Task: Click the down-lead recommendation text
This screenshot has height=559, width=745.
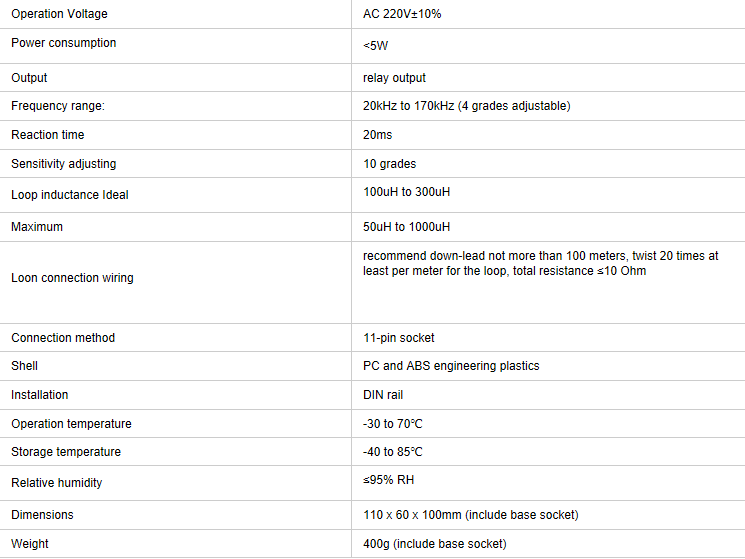Action: coord(540,264)
